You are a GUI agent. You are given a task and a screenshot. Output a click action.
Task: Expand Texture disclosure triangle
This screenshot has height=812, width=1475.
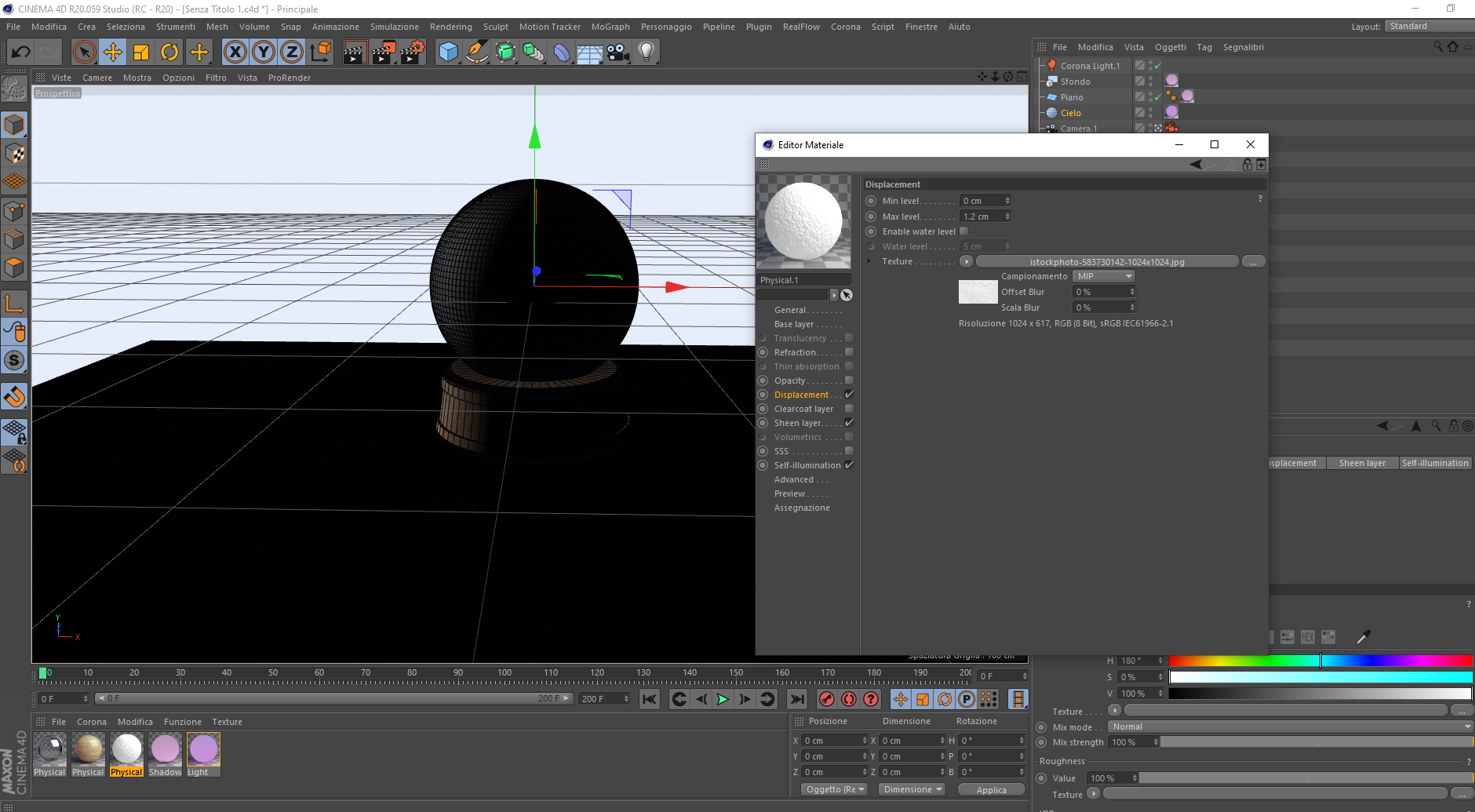[x=869, y=261]
